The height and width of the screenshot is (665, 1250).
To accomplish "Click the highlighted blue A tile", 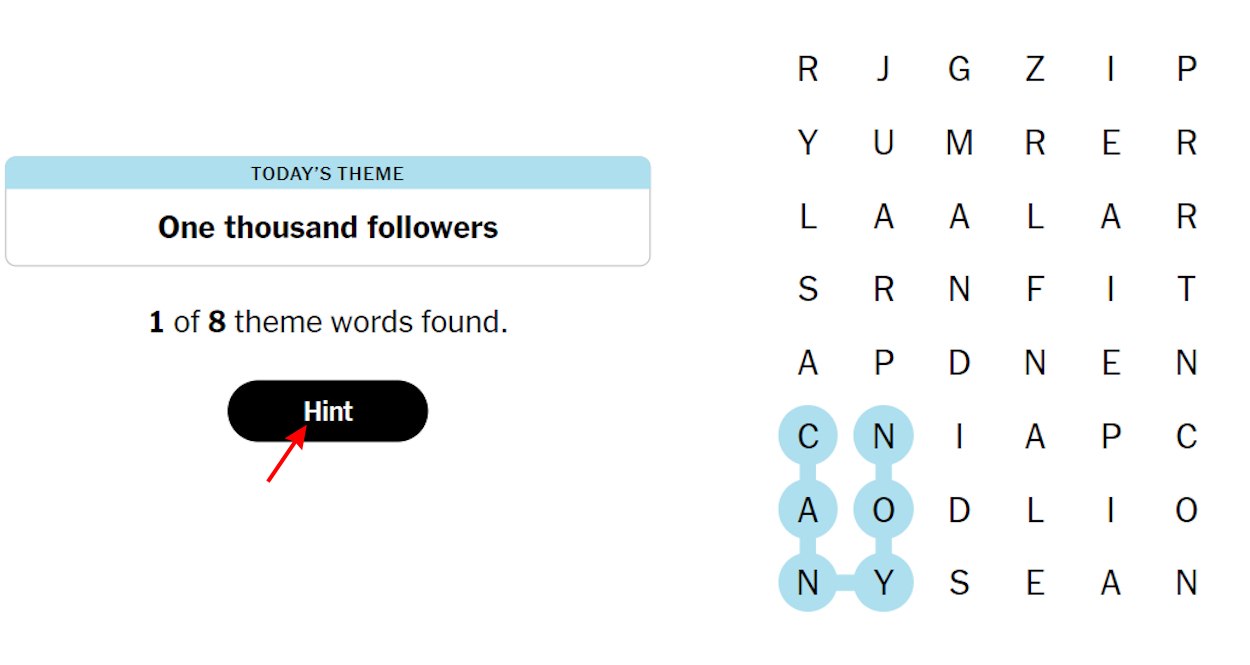I will (x=808, y=511).
